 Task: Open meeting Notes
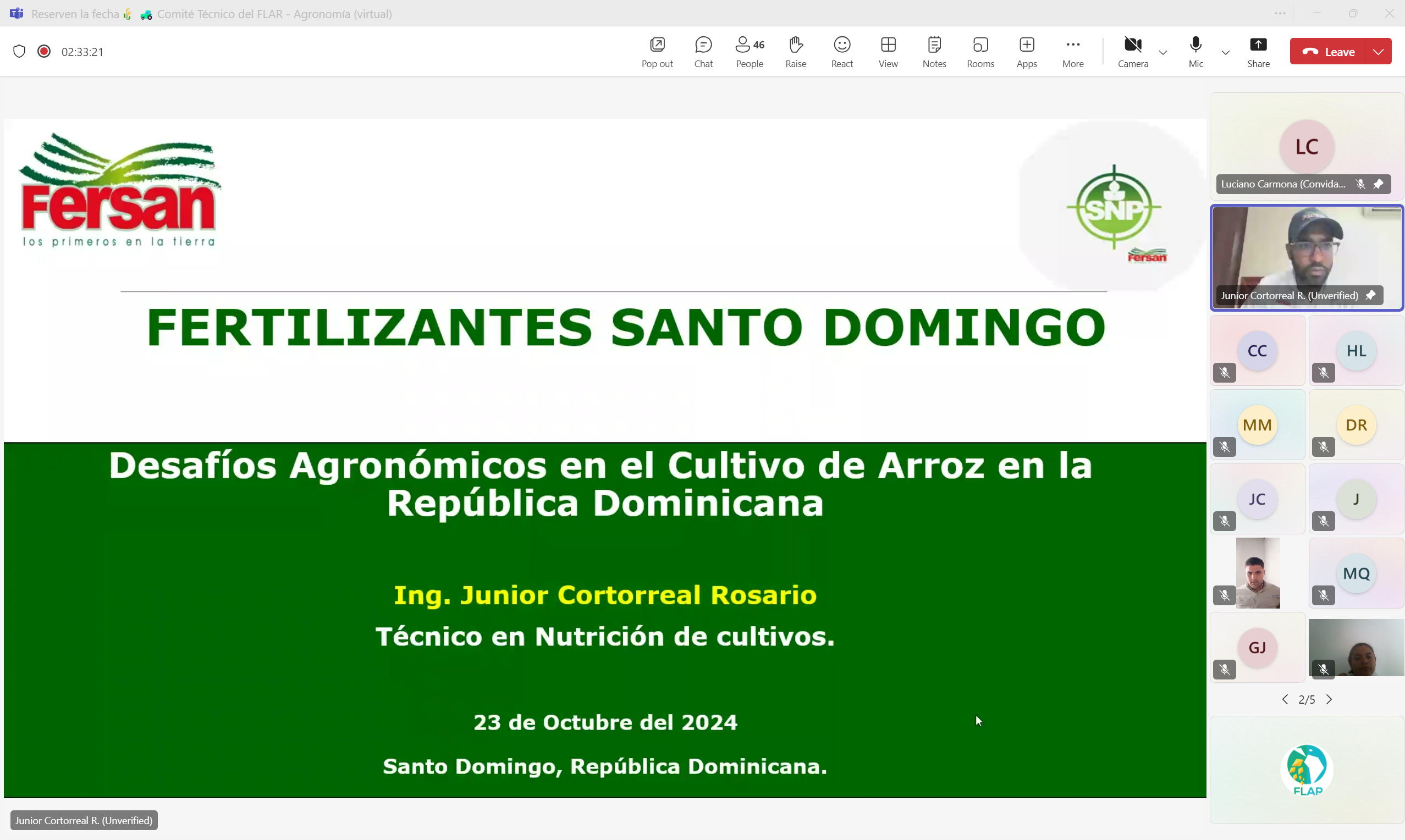click(934, 52)
